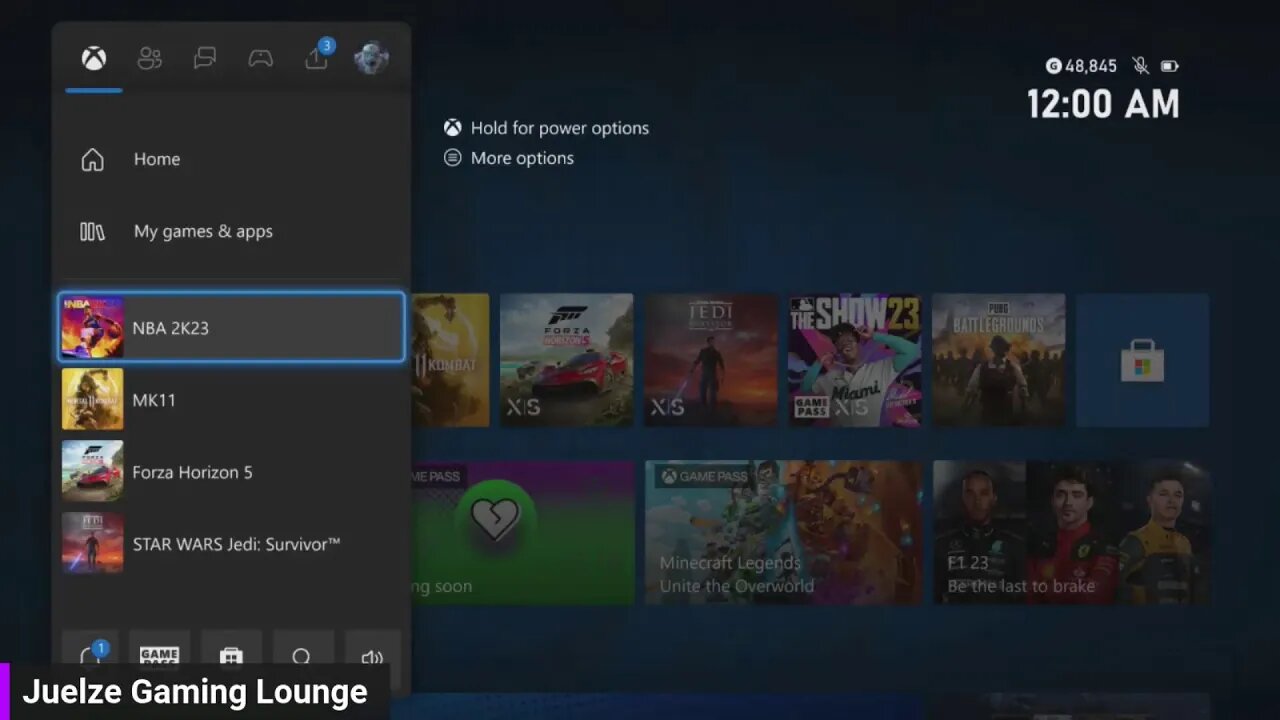This screenshot has width=1280, height=720.
Task: Click the MK11 cover thumbnail
Action: 92,399
